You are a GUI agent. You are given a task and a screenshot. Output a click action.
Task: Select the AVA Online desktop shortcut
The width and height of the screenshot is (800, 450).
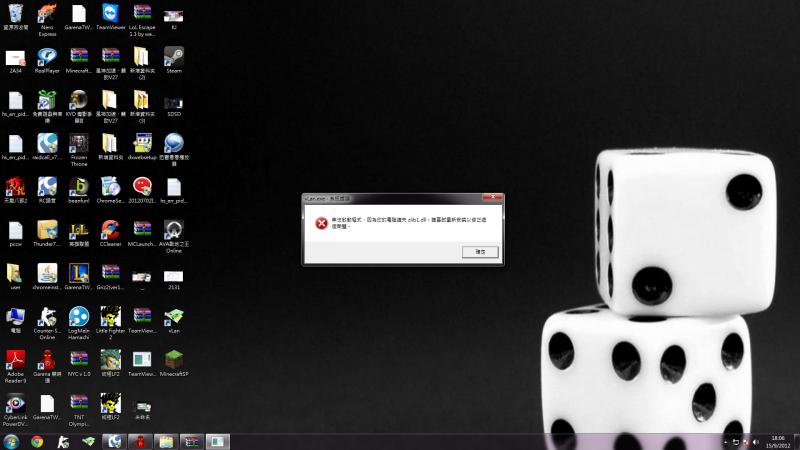coord(173,231)
